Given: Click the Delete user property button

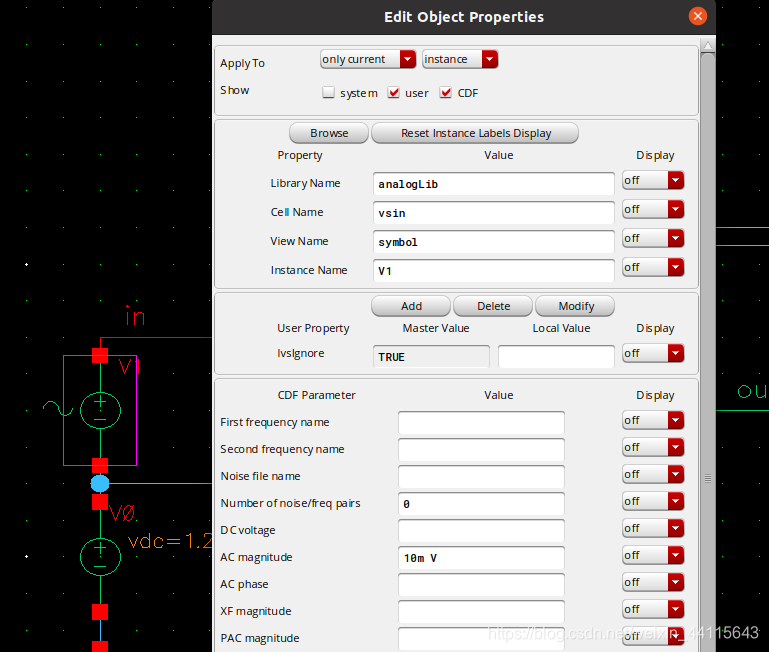Looking at the screenshot, I should tap(493, 306).
